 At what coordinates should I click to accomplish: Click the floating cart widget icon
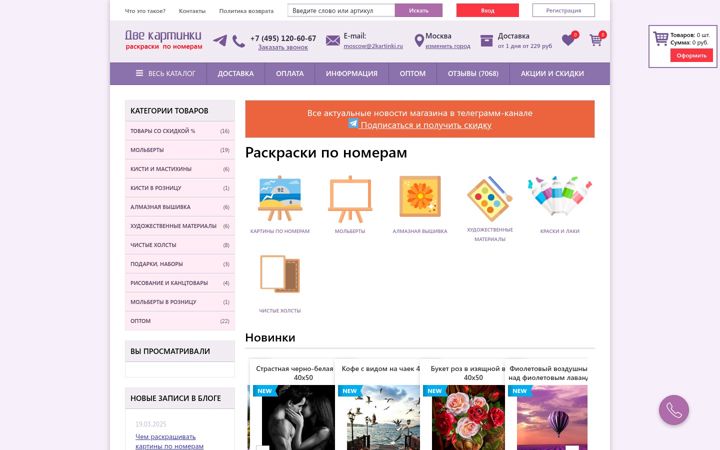point(660,39)
